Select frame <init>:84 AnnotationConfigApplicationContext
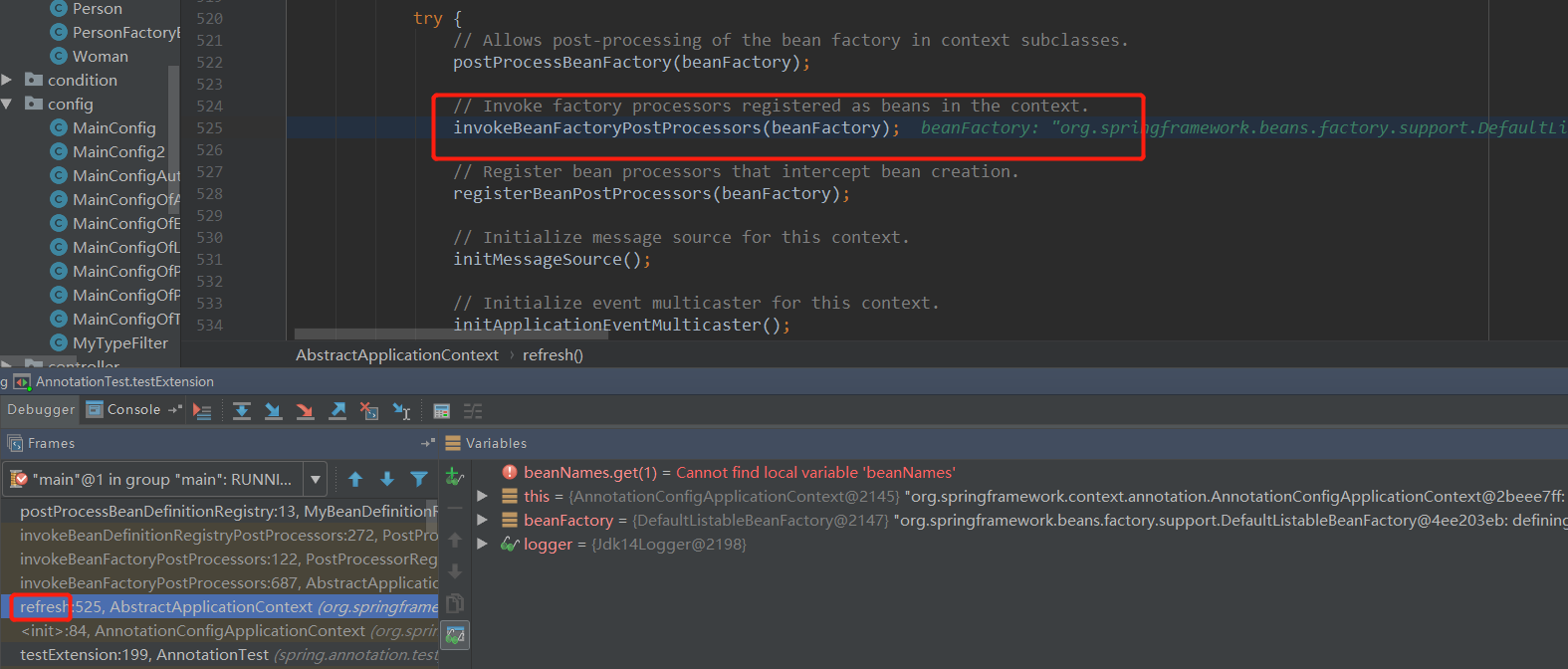This screenshot has width=1568, height=669. [220, 630]
